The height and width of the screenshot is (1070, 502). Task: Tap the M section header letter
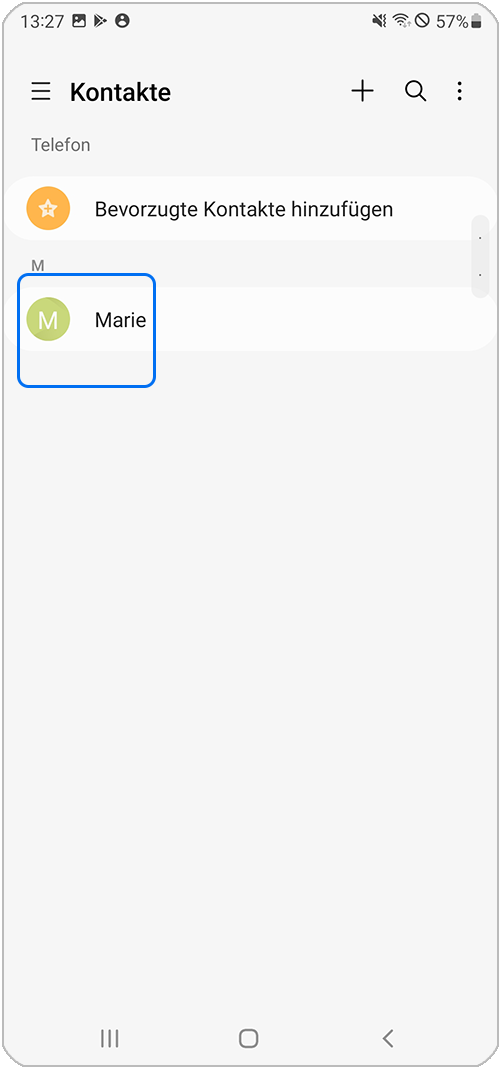[38, 265]
